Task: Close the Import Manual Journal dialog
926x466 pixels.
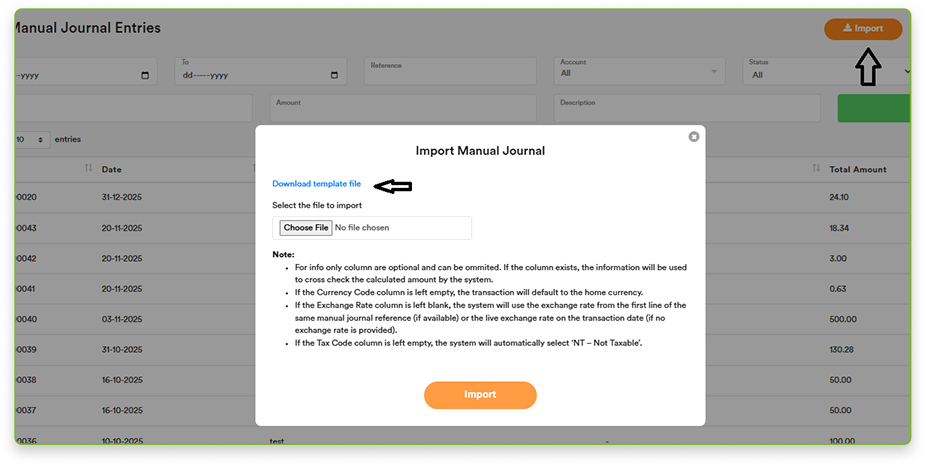Action: coord(694,137)
